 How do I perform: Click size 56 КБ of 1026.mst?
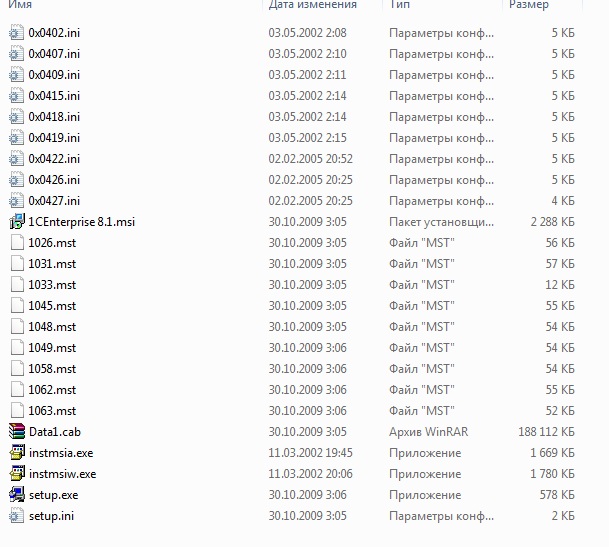pos(560,243)
